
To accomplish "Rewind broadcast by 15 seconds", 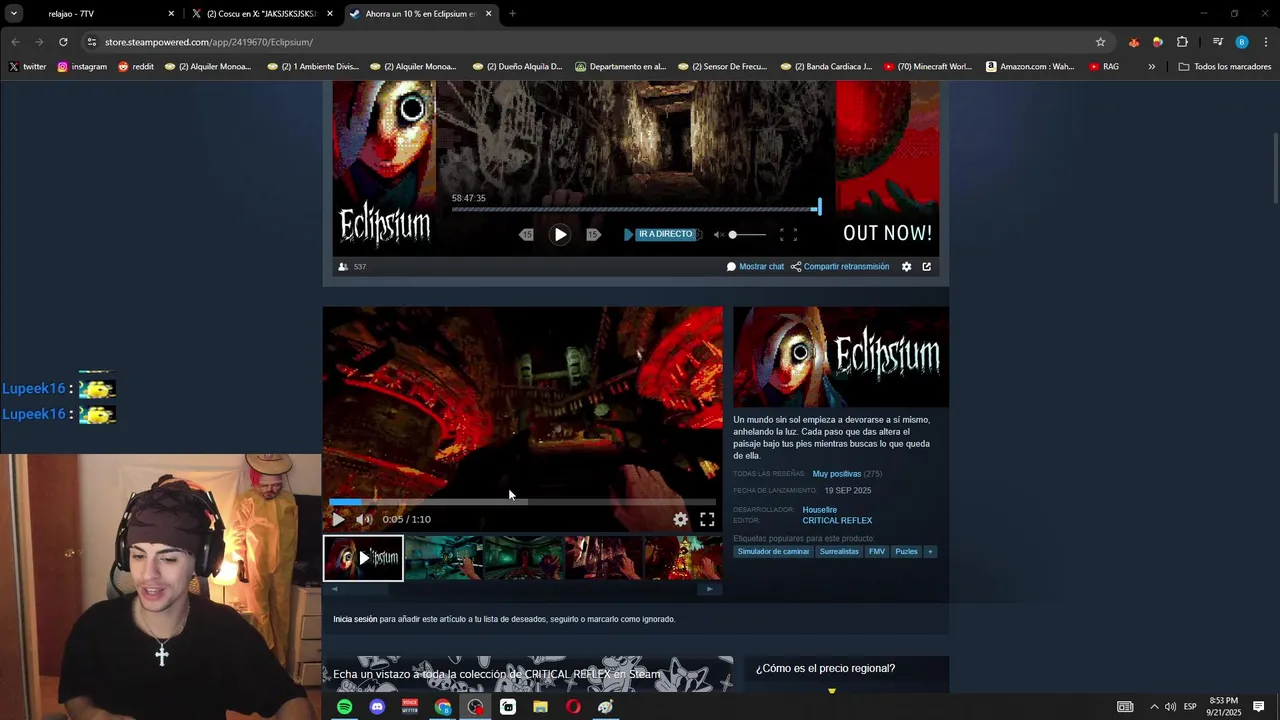I will point(527,234).
